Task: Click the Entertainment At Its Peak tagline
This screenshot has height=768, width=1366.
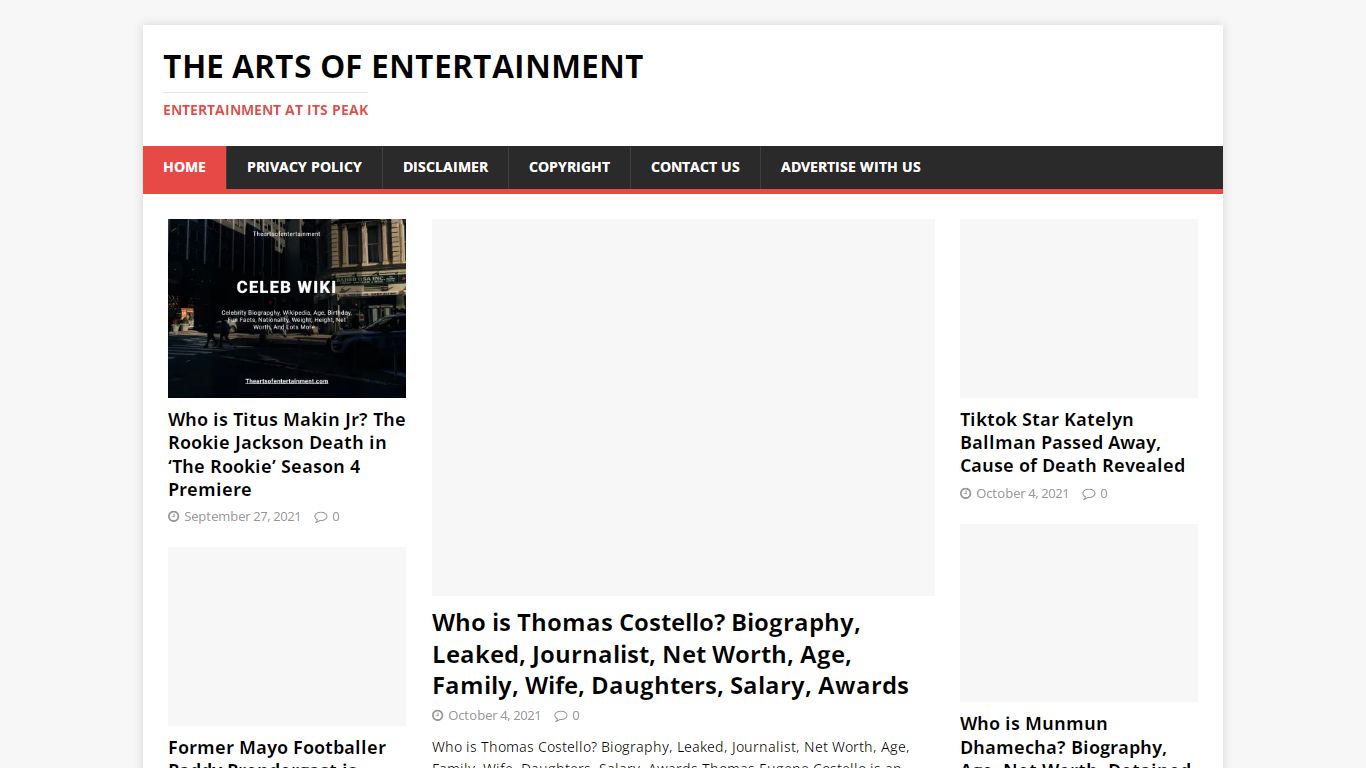Action: pos(266,110)
